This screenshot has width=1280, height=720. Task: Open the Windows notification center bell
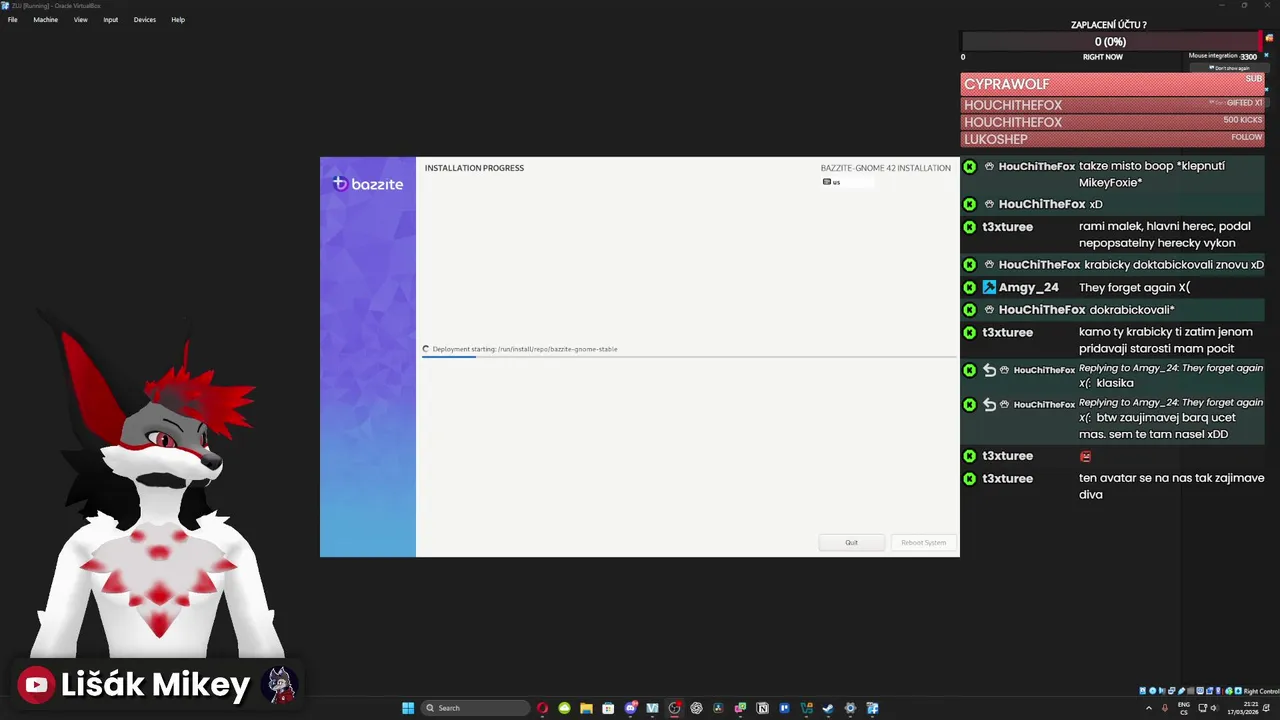(1267, 708)
